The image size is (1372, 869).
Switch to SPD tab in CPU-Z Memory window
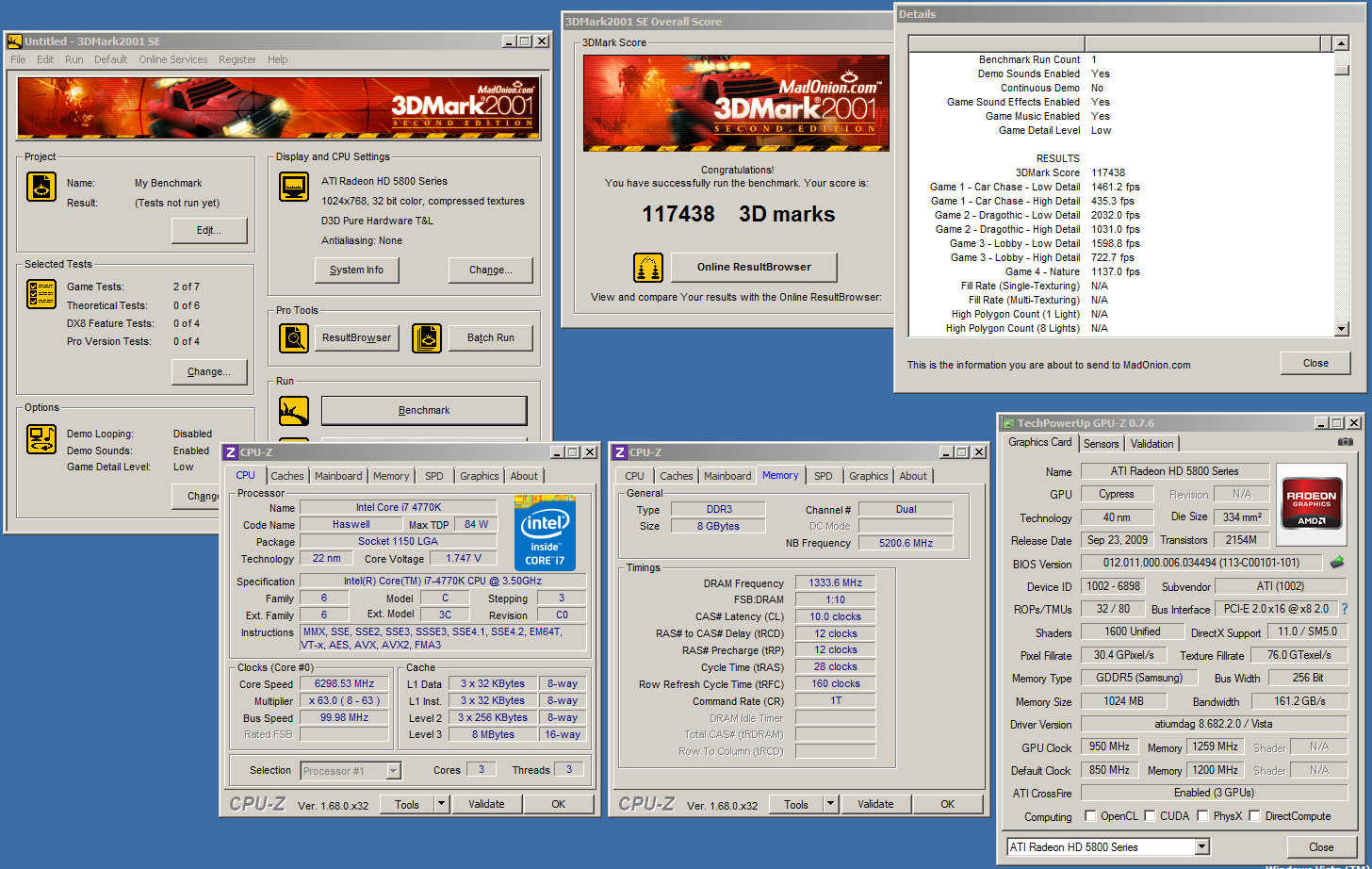[824, 476]
